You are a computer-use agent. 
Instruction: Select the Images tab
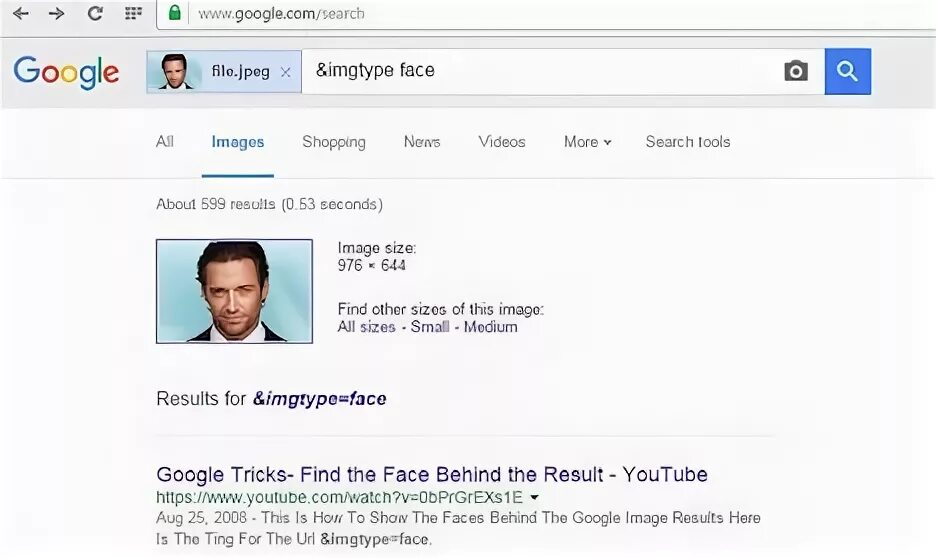(238, 142)
